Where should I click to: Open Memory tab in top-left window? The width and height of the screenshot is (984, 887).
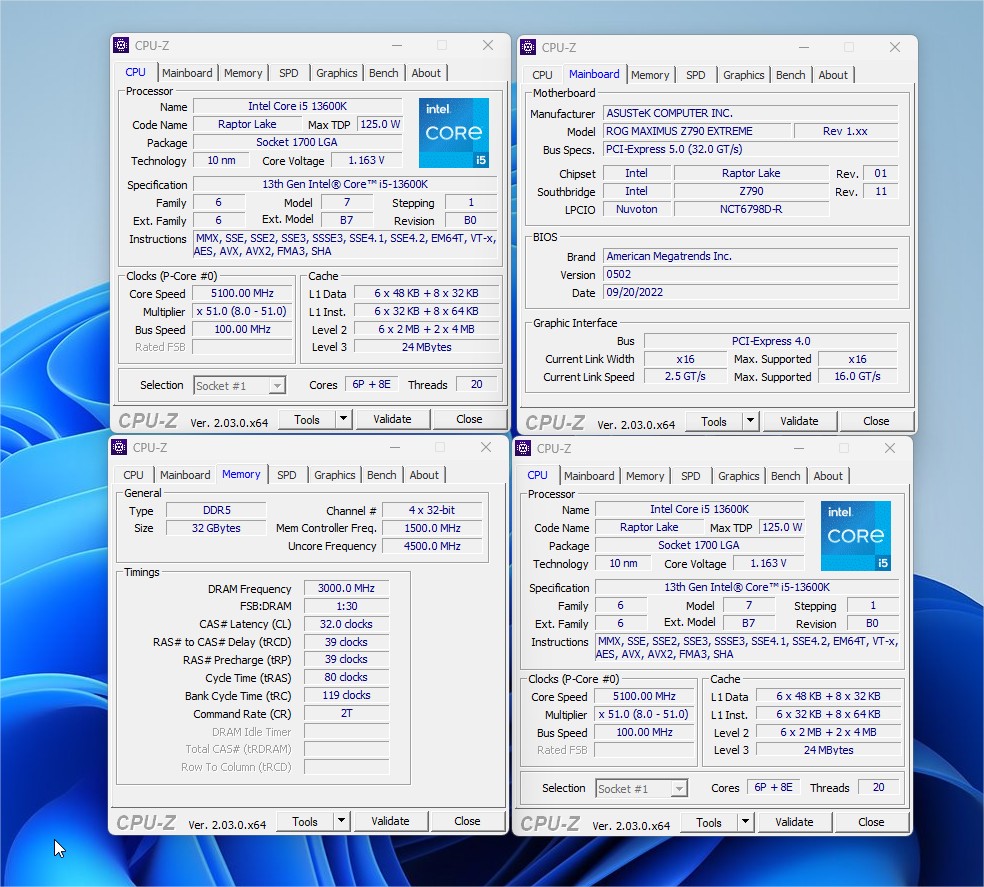coord(243,73)
